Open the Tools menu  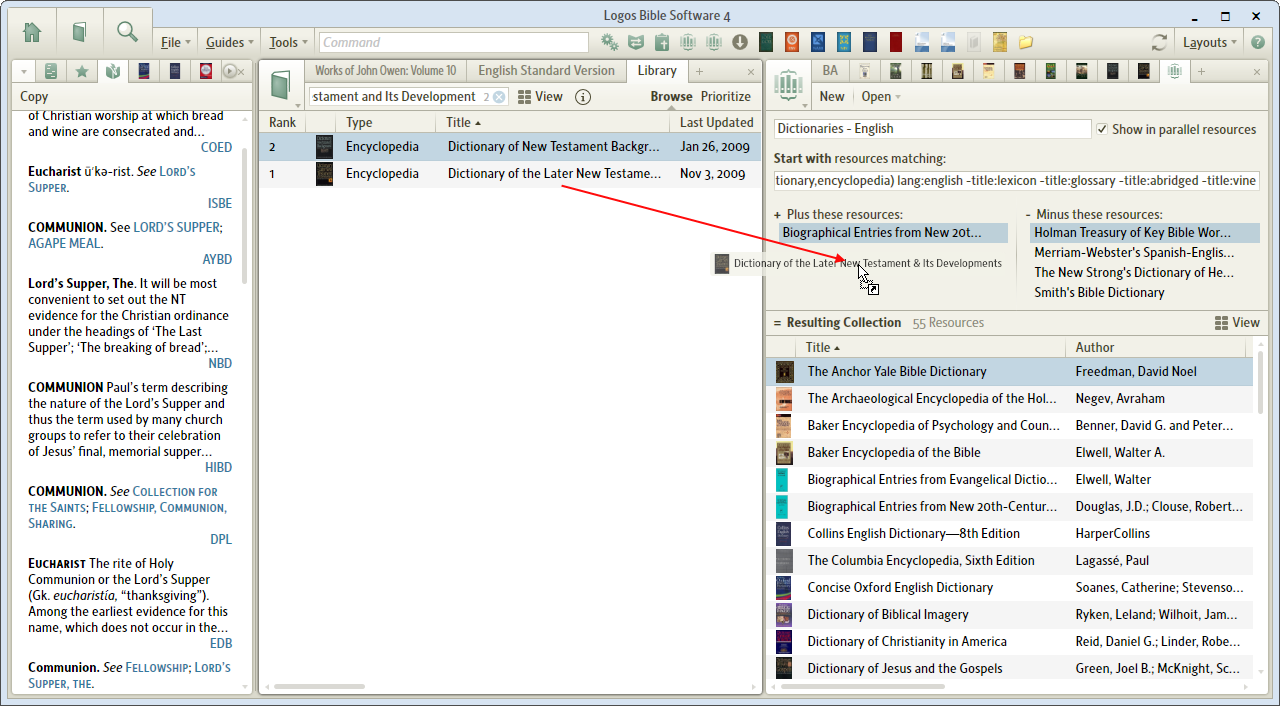pos(289,42)
